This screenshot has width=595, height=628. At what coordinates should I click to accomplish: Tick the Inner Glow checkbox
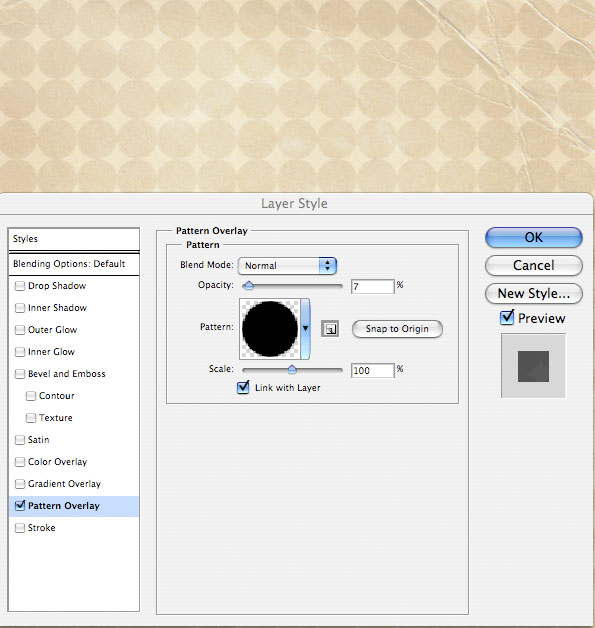(20, 352)
